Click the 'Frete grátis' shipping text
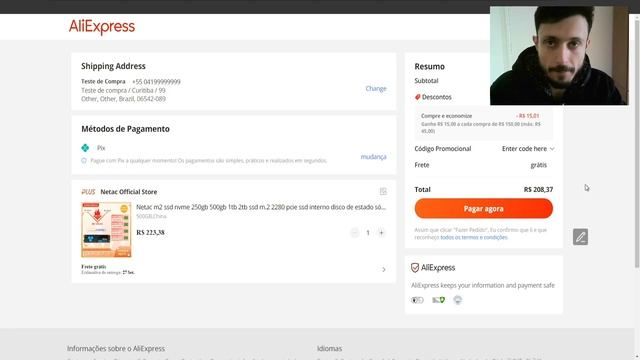Screen dimensions: 640x360 tap(93, 267)
